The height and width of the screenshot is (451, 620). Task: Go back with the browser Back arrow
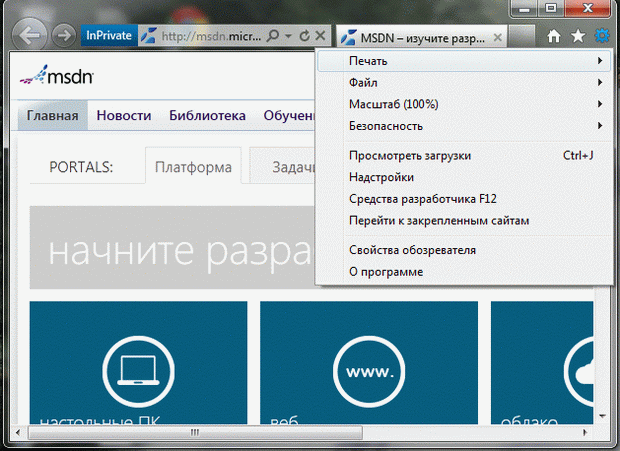30,35
